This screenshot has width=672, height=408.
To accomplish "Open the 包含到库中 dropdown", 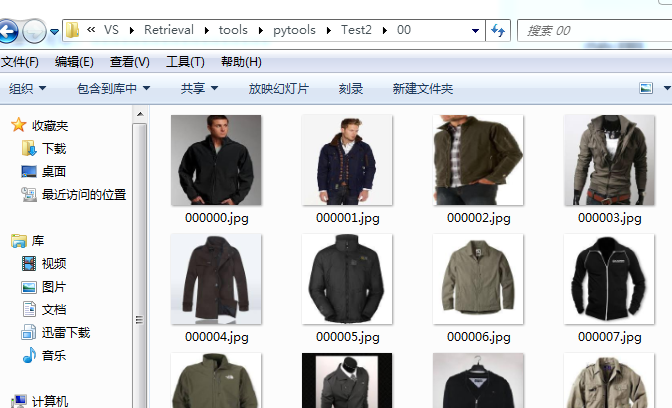I will 114,89.
